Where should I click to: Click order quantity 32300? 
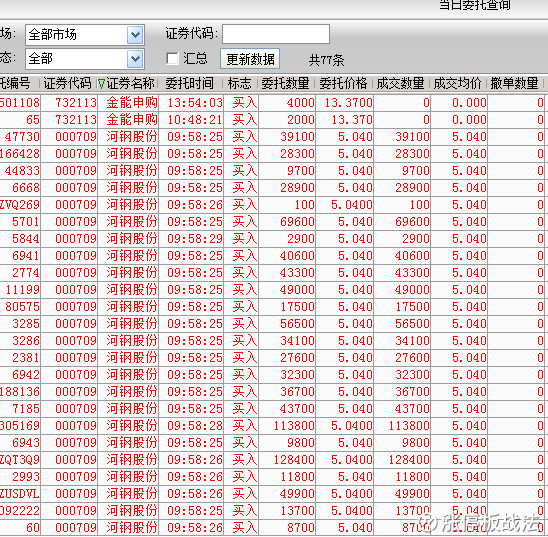tap(297, 375)
